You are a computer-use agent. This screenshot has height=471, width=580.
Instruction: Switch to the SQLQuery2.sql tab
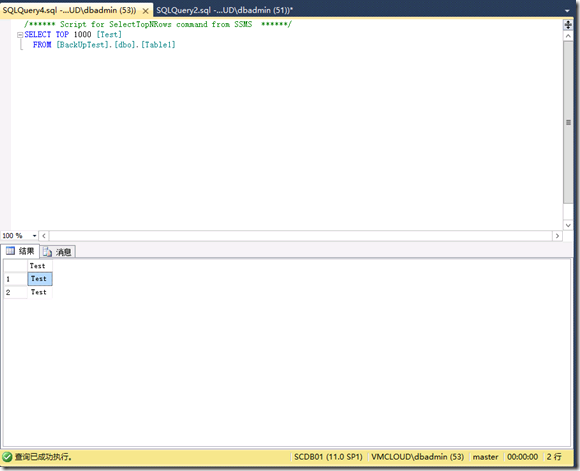(x=224, y=10)
